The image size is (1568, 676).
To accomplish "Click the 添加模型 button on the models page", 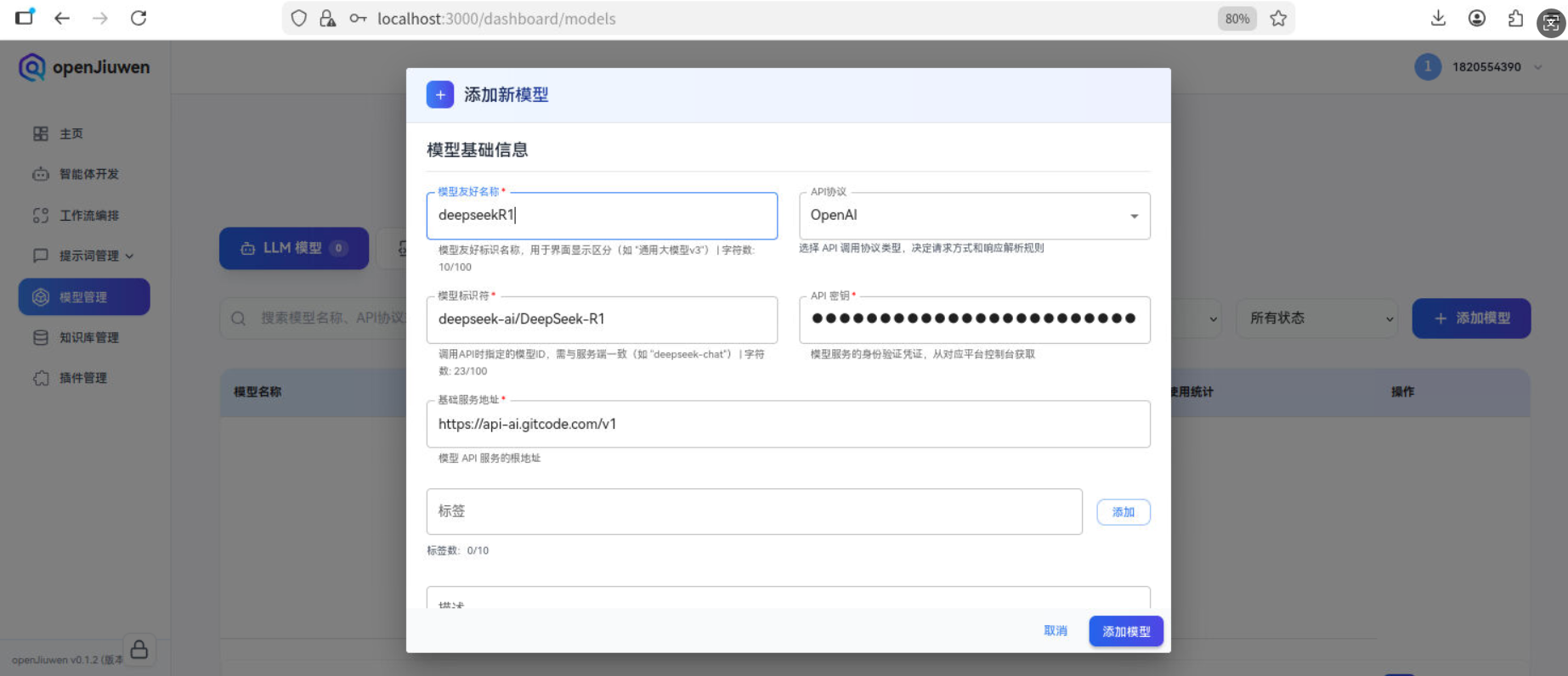I will (1471, 318).
